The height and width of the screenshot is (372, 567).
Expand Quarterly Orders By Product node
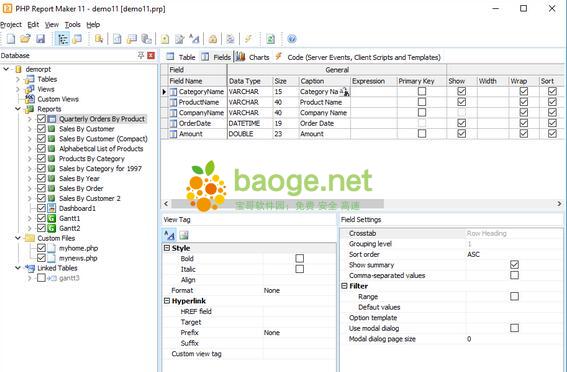[30, 119]
